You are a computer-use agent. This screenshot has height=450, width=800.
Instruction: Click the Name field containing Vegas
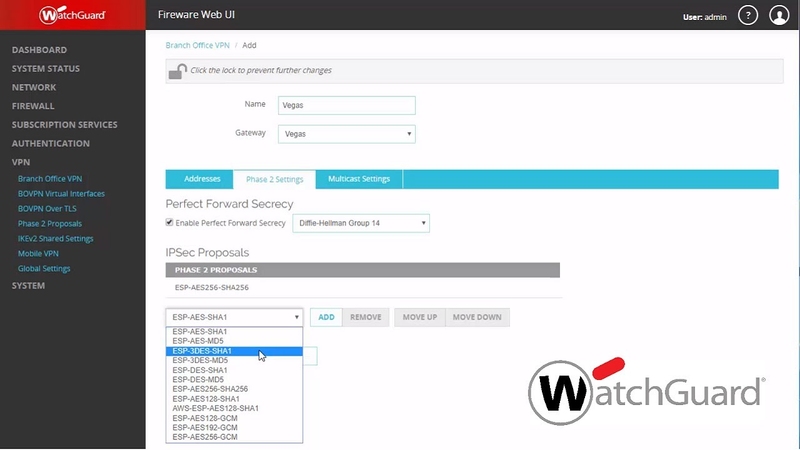pos(346,105)
